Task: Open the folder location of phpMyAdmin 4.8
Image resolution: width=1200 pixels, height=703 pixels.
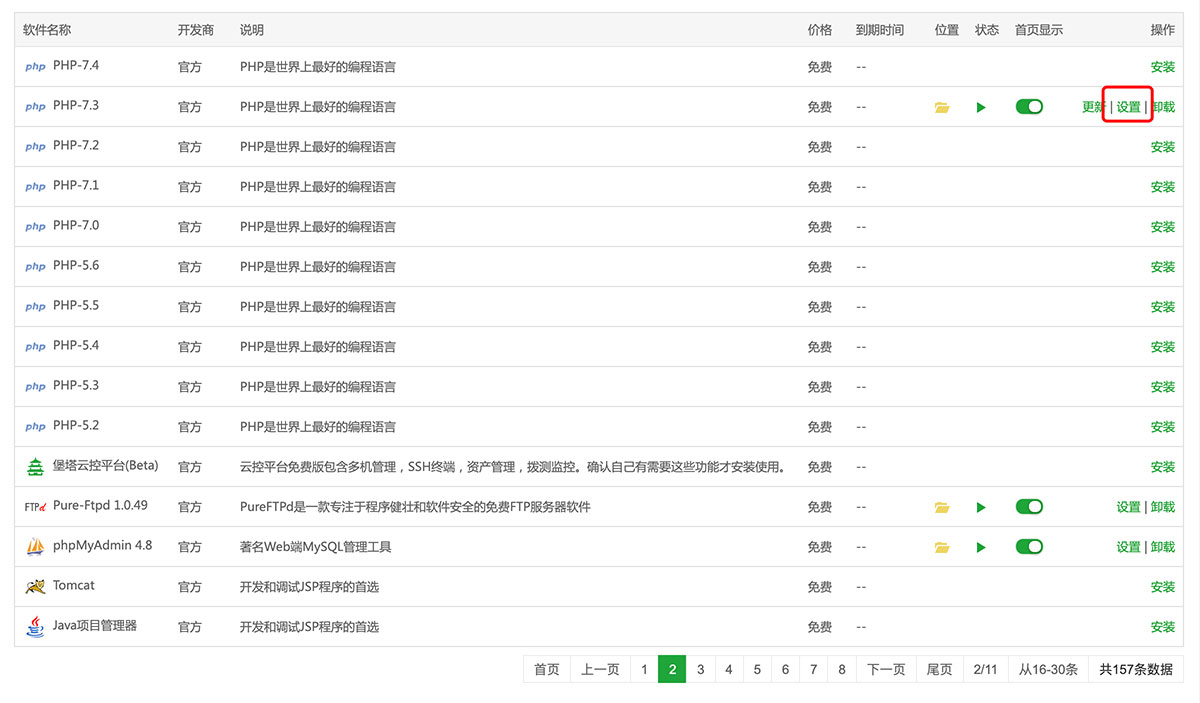Action: click(x=942, y=547)
